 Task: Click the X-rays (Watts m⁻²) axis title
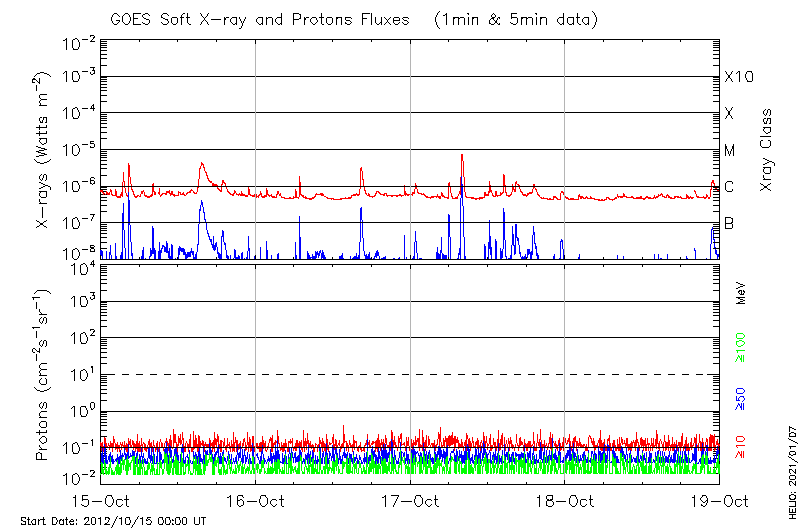pos(44,150)
